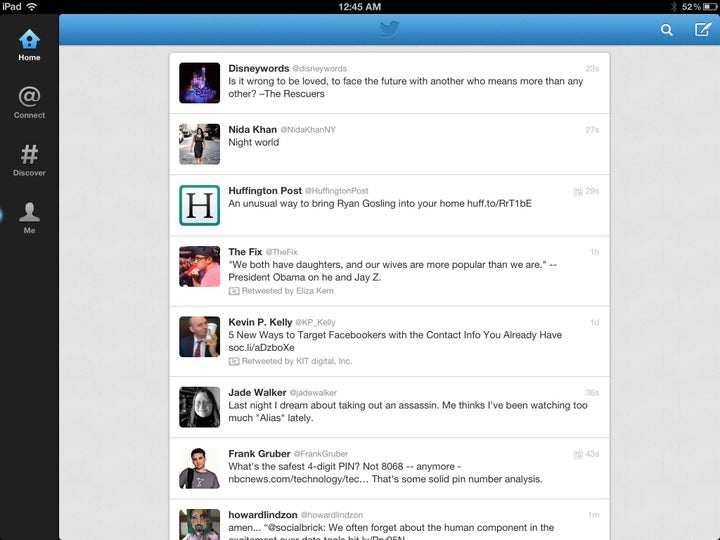Open the media icon on Frank Gruber tweet

click(578, 455)
